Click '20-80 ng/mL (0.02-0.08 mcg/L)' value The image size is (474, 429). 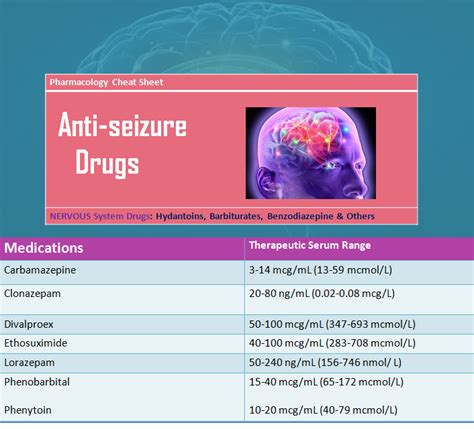322,294
